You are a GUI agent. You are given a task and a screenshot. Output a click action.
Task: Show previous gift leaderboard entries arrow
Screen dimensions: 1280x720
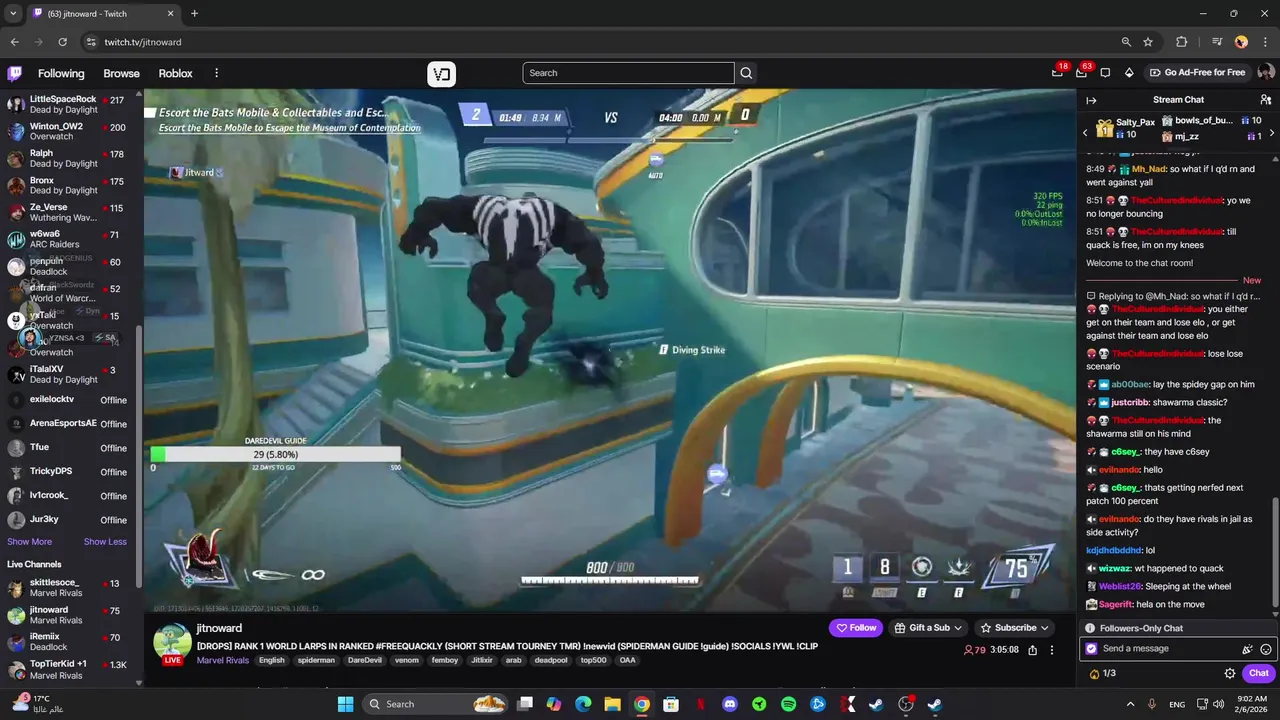(x=1085, y=132)
